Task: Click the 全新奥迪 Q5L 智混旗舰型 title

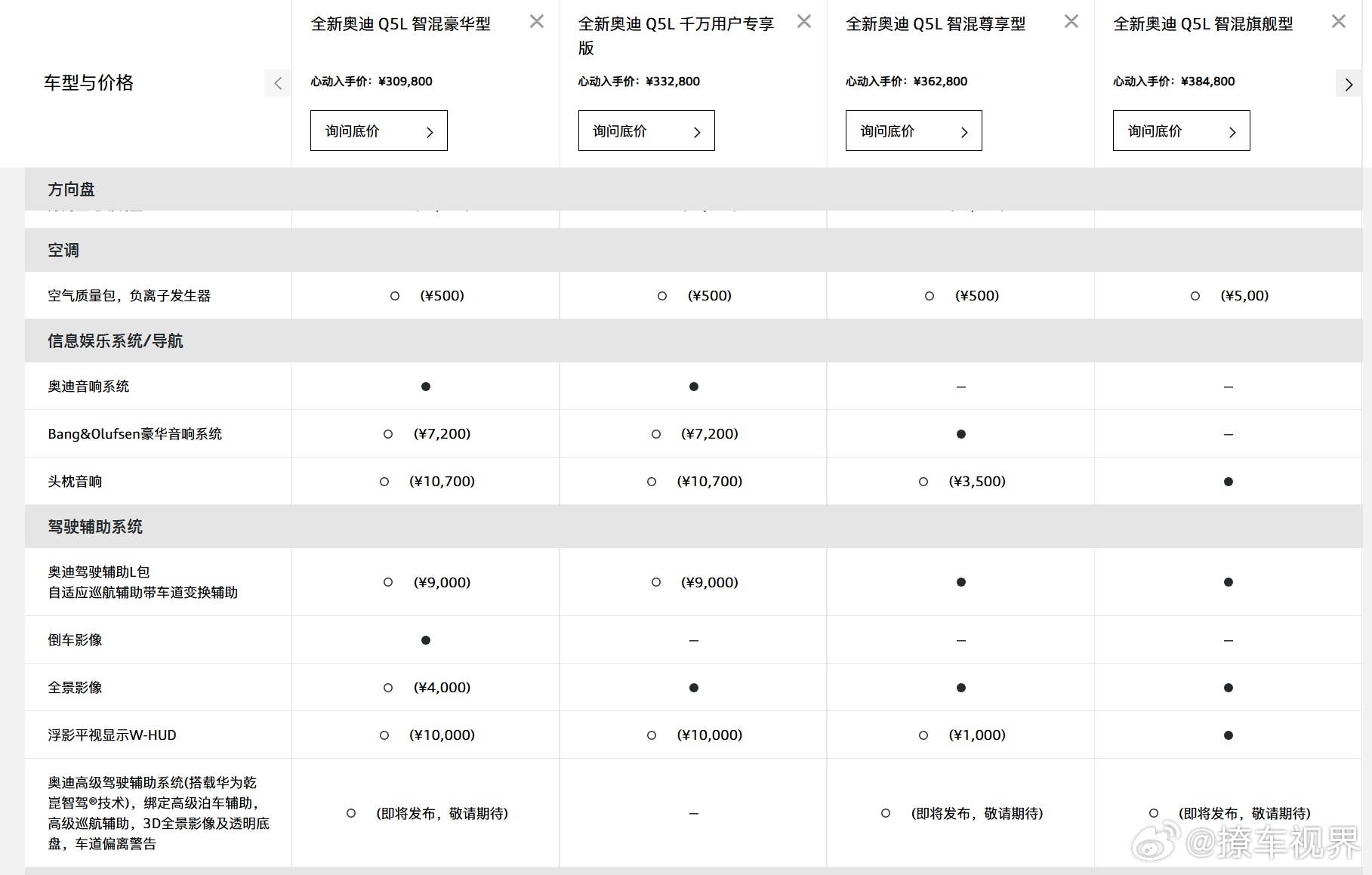Action: tap(1203, 24)
